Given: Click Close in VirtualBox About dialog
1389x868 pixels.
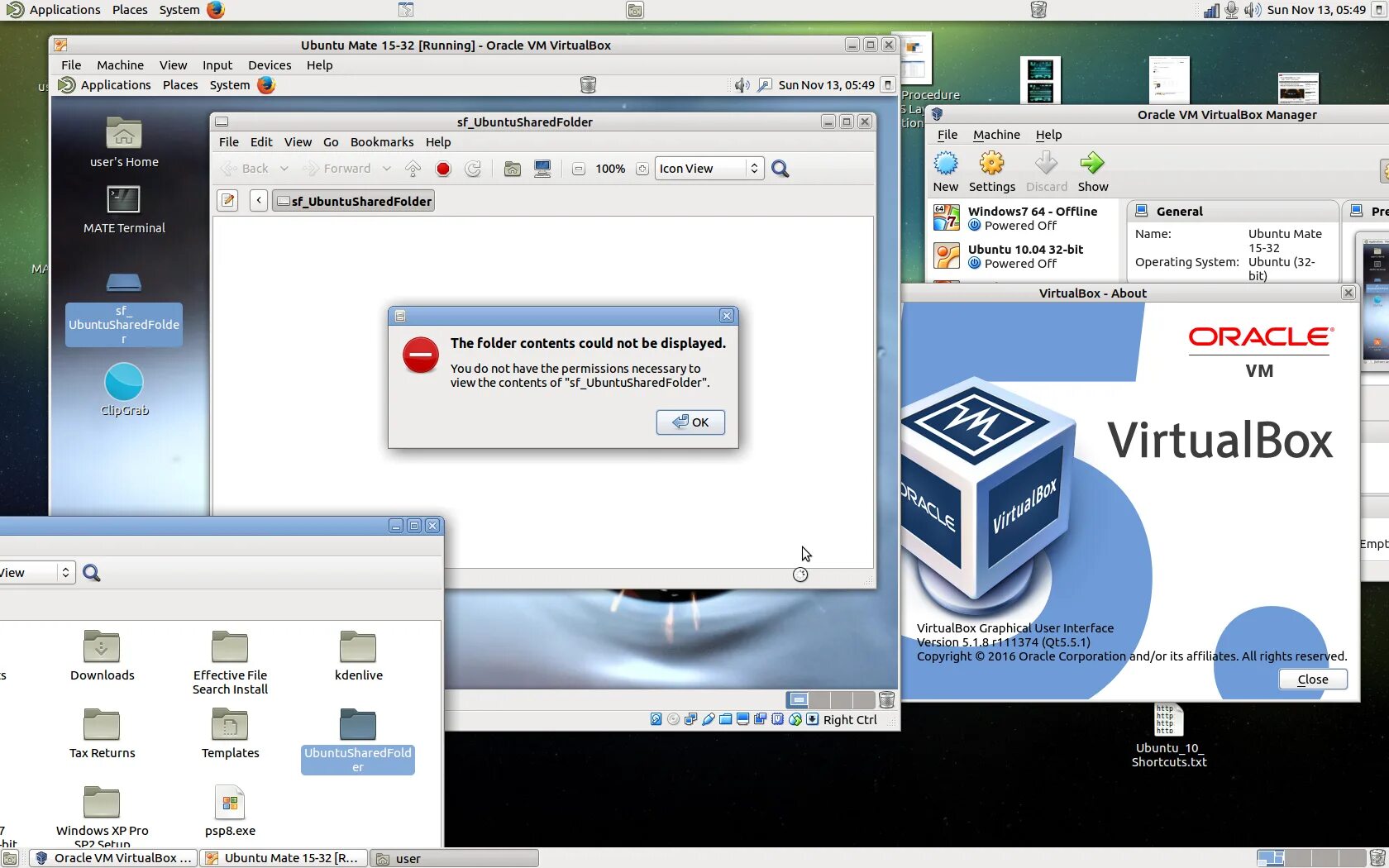Looking at the screenshot, I should click(x=1312, y=679).
